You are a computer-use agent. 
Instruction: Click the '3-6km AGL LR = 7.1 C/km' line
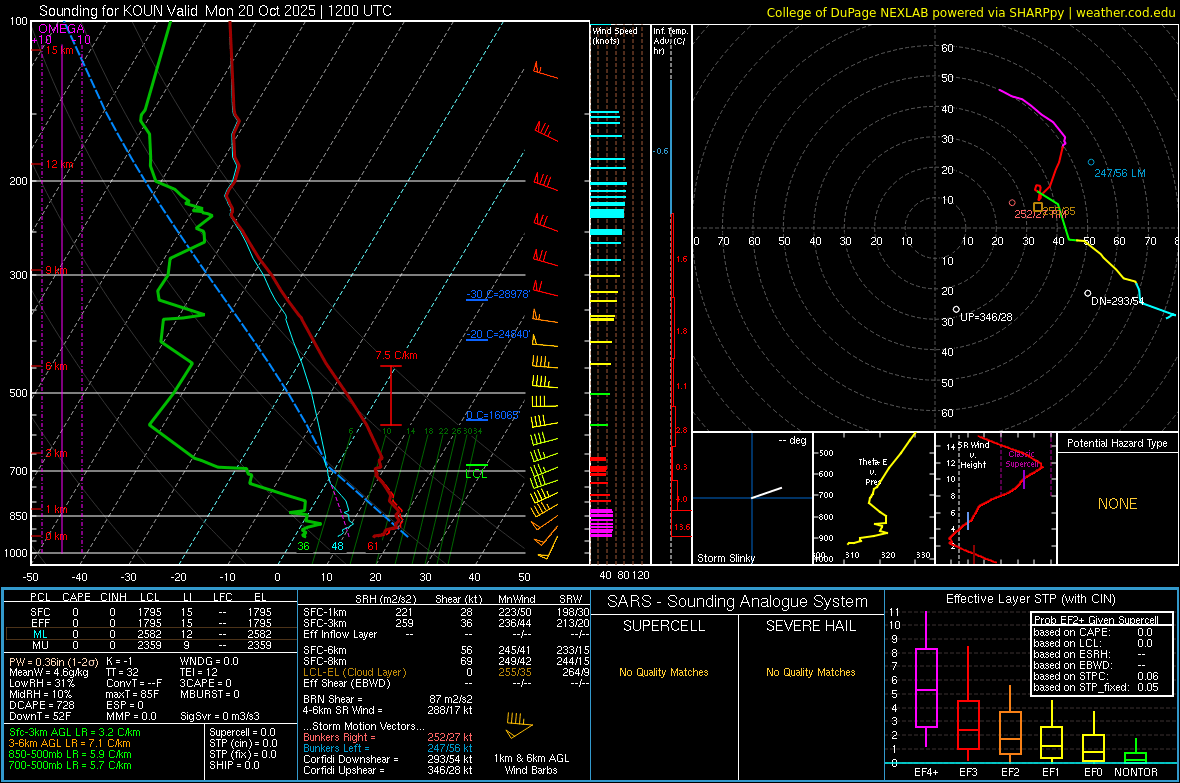69,743
